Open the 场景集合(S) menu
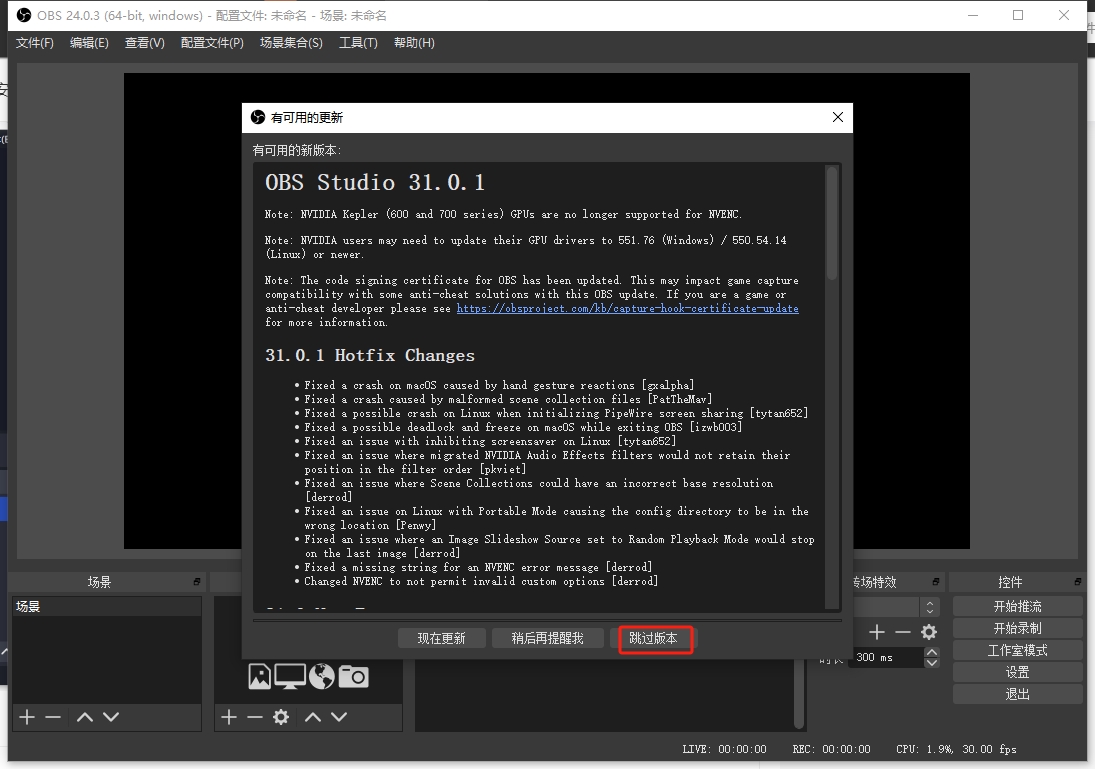Viewport: 1095px width, 769px height. [291, 43]
